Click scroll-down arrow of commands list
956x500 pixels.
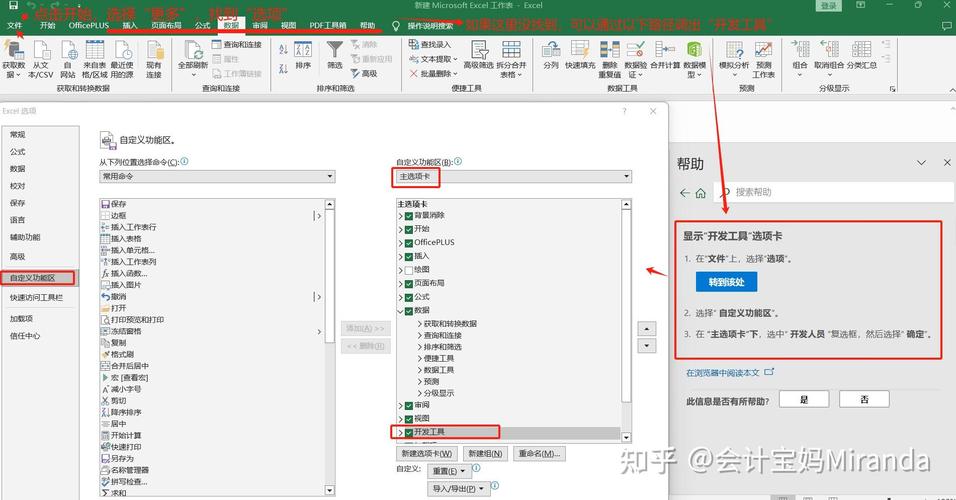click(330, 490)
